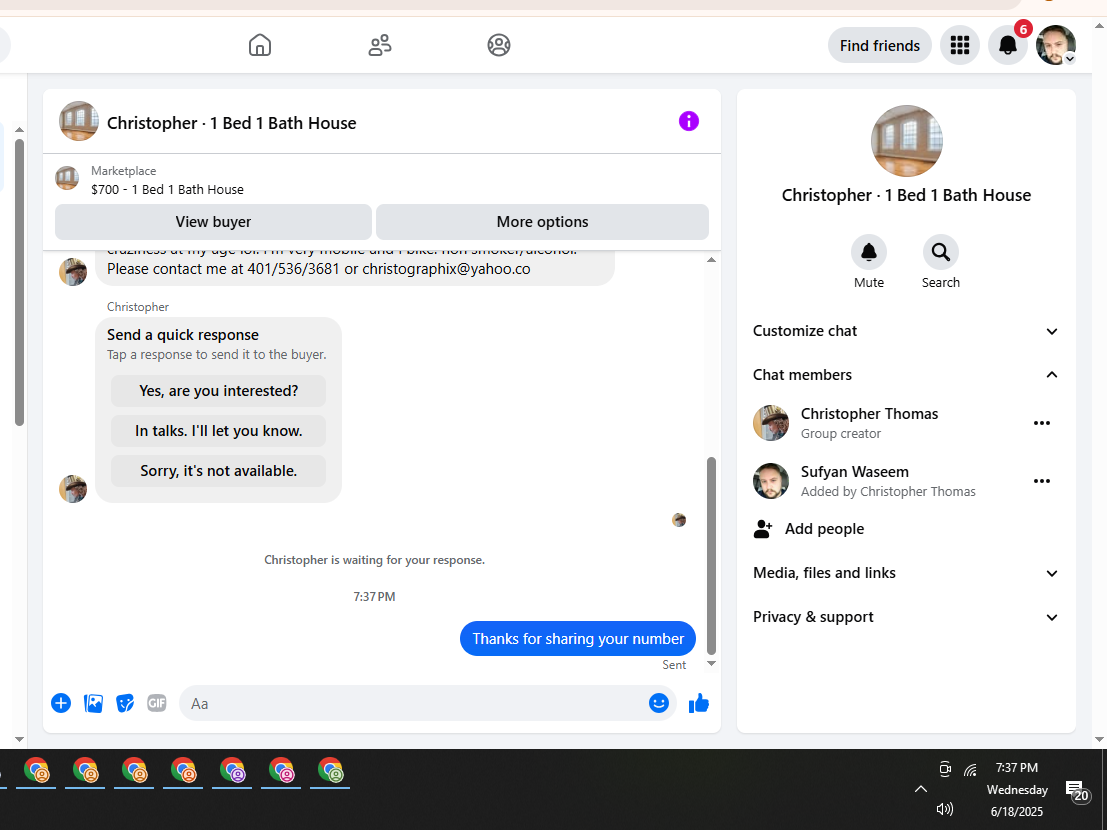Open the Groups icon in top bar
Image resolution: width=1107 pixels, height=830 pixels.
[x=499, y=45]
